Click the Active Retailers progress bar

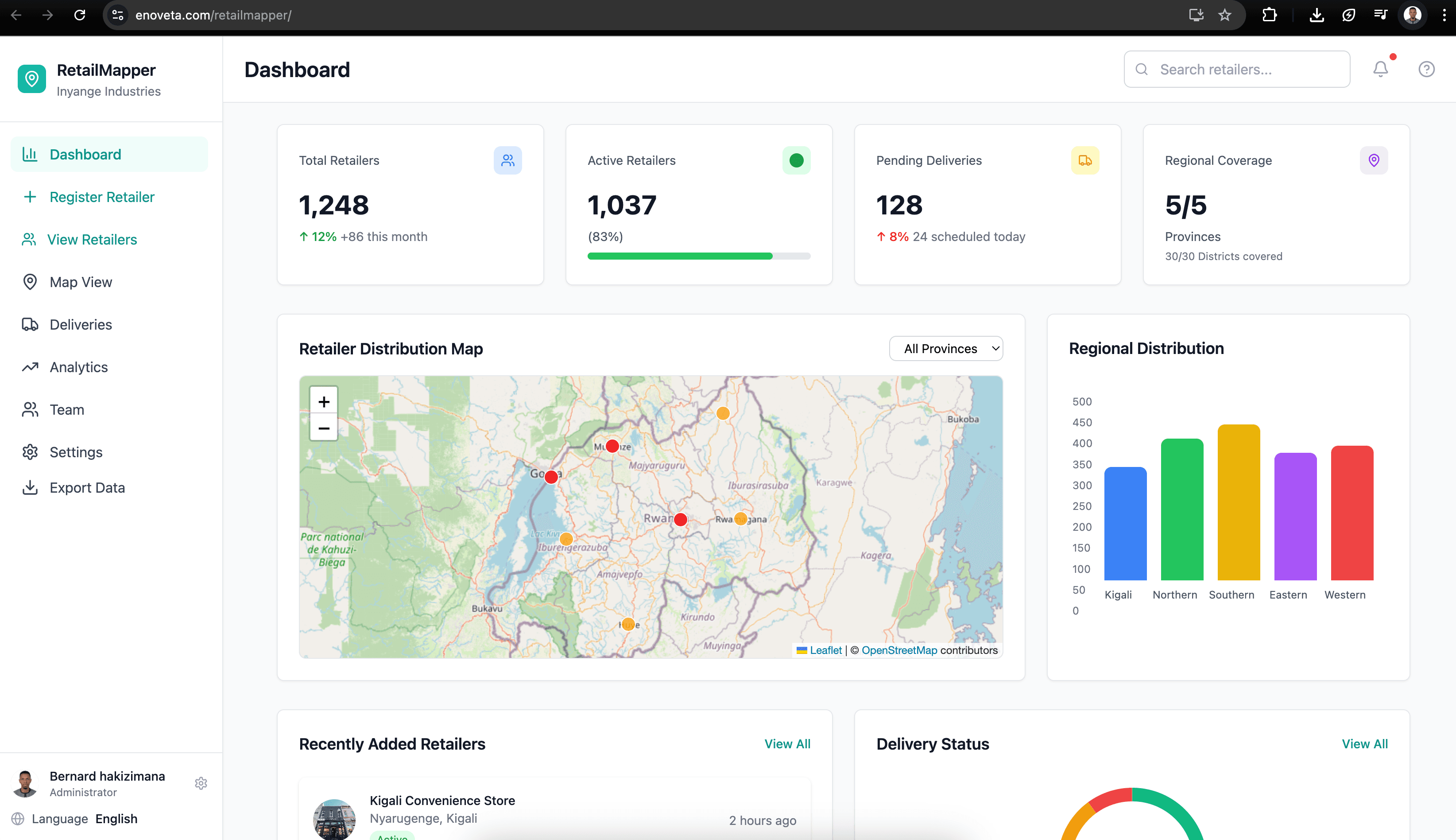pyautogui.click(x=699, y=256)
